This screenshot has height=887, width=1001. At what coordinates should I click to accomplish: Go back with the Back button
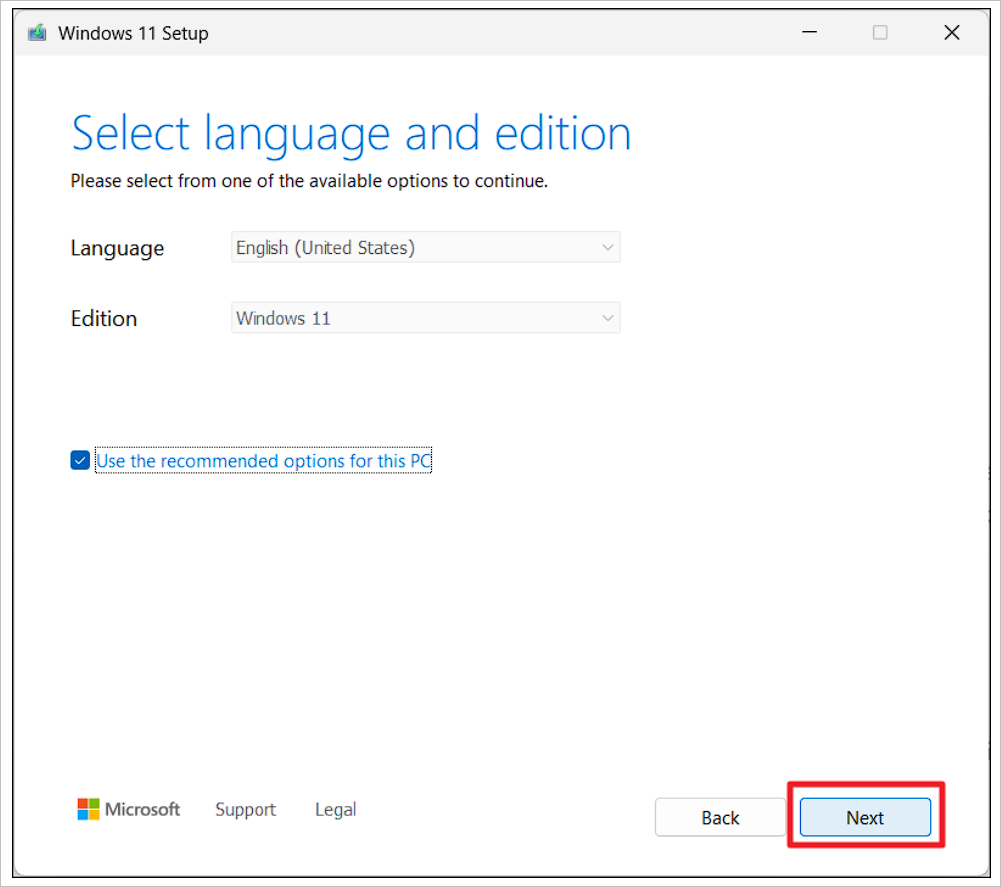[x=720, y=817]
